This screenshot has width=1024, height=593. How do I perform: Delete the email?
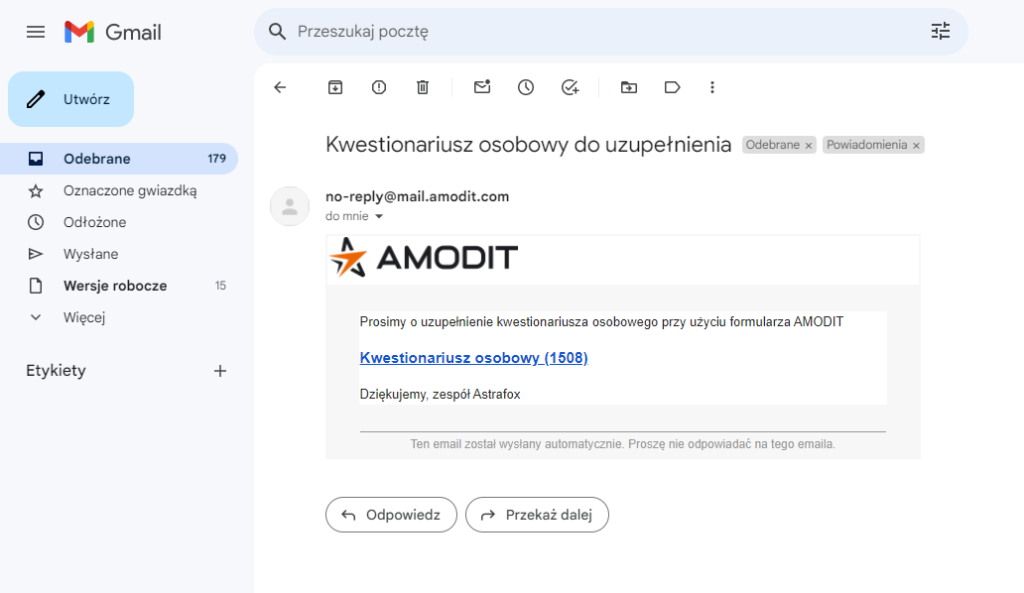click(422, 87)
